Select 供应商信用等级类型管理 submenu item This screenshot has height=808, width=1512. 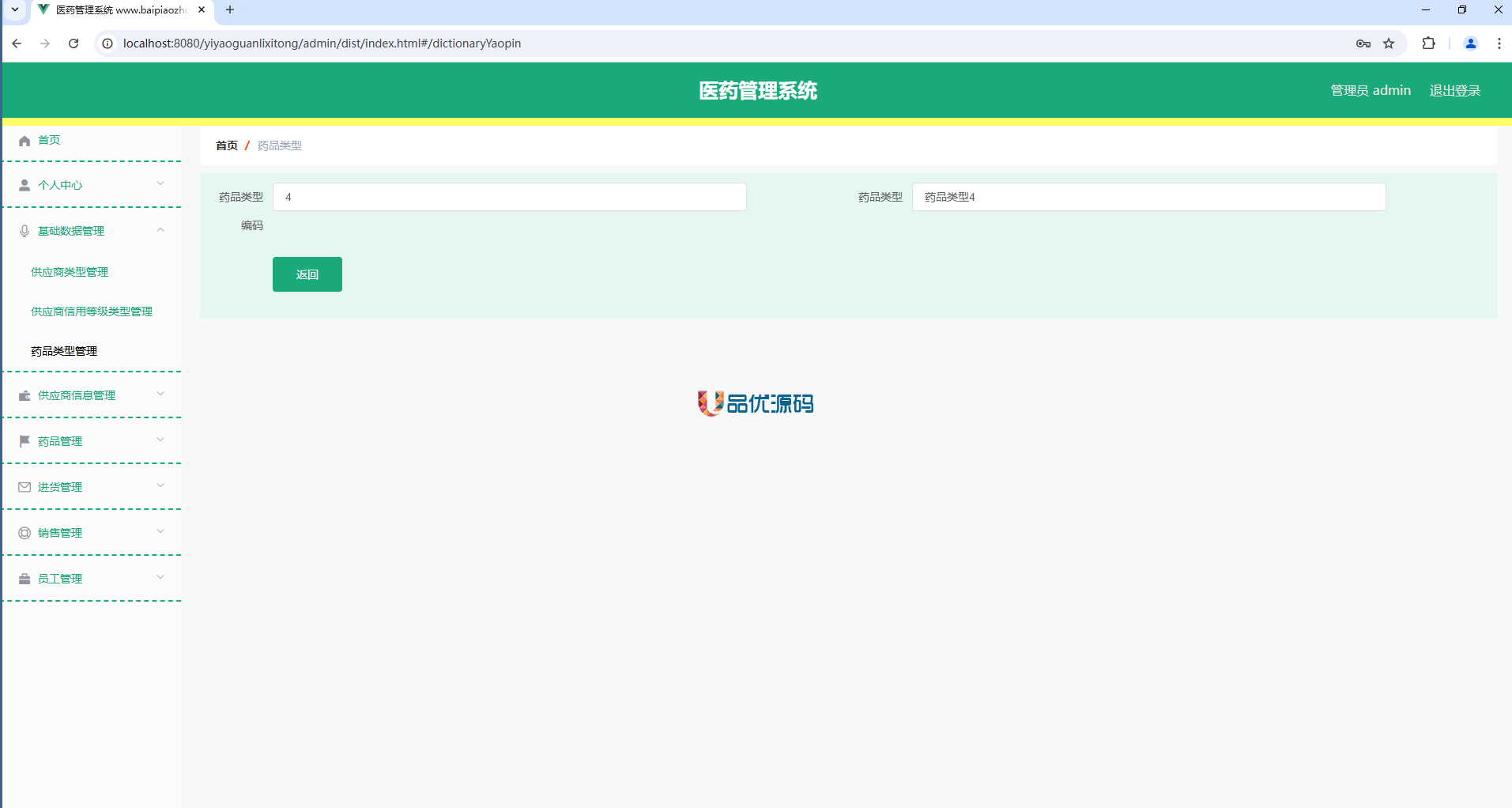[x=92, y=311]
